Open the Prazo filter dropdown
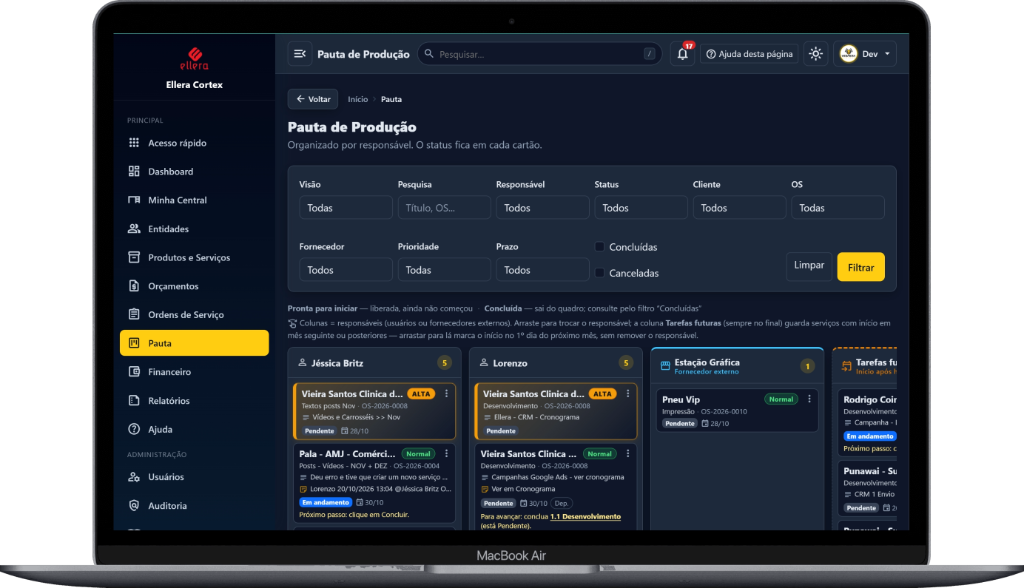This screenshot has height=588, width=1024. coord(542,270)
